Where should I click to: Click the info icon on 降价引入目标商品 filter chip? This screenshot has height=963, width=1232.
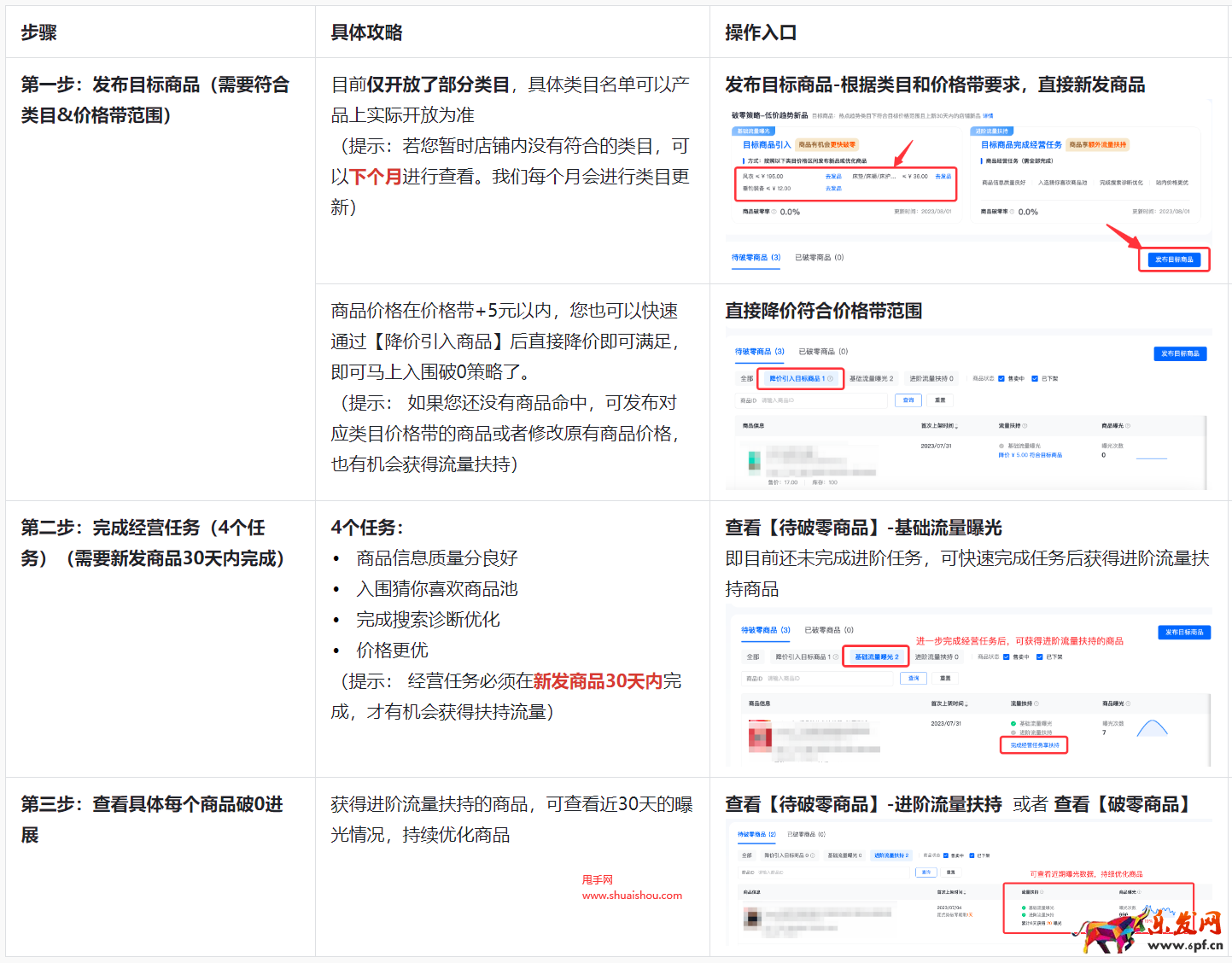coord(831,377)
